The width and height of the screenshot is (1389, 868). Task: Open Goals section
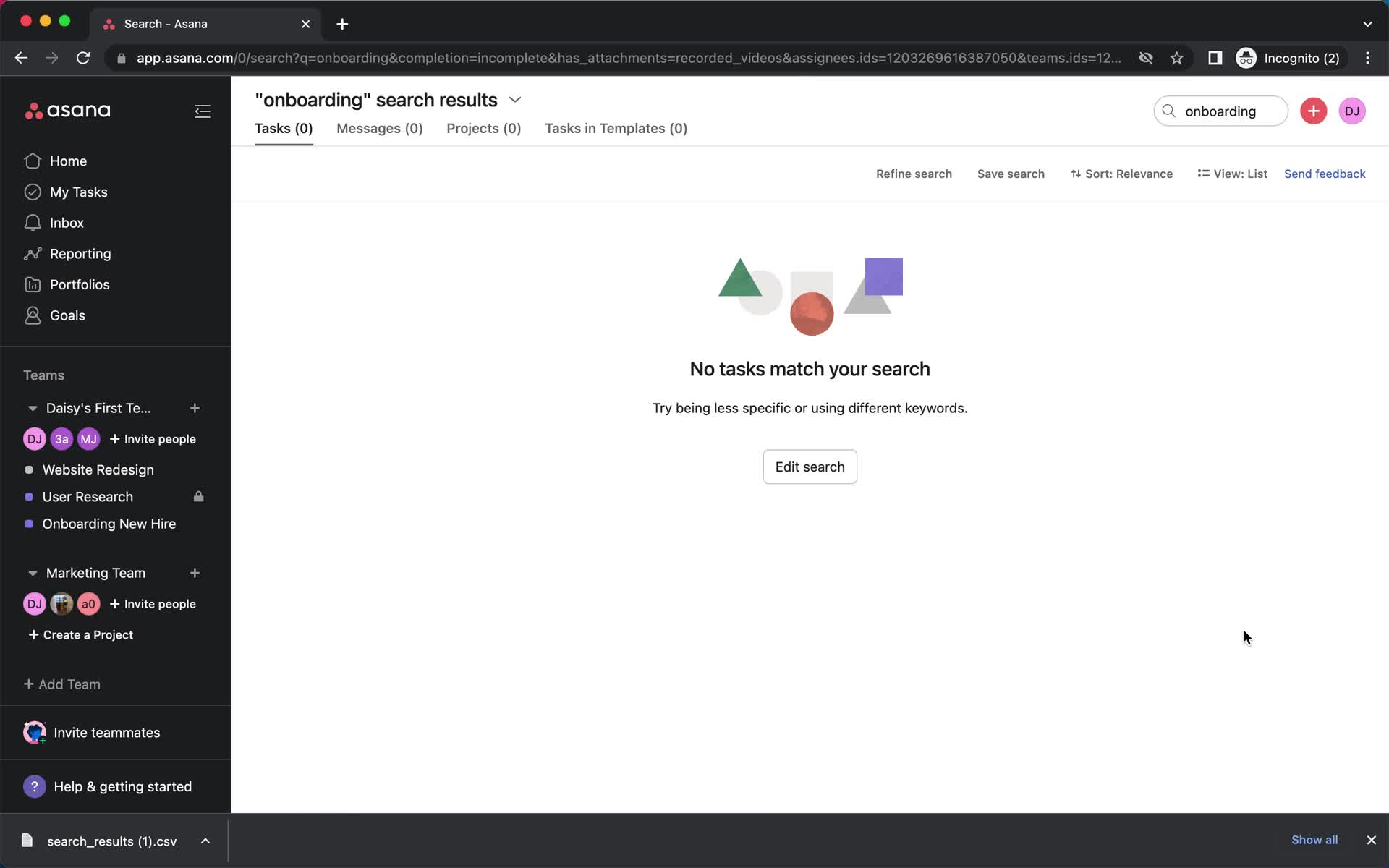click(x=67, y=315)
